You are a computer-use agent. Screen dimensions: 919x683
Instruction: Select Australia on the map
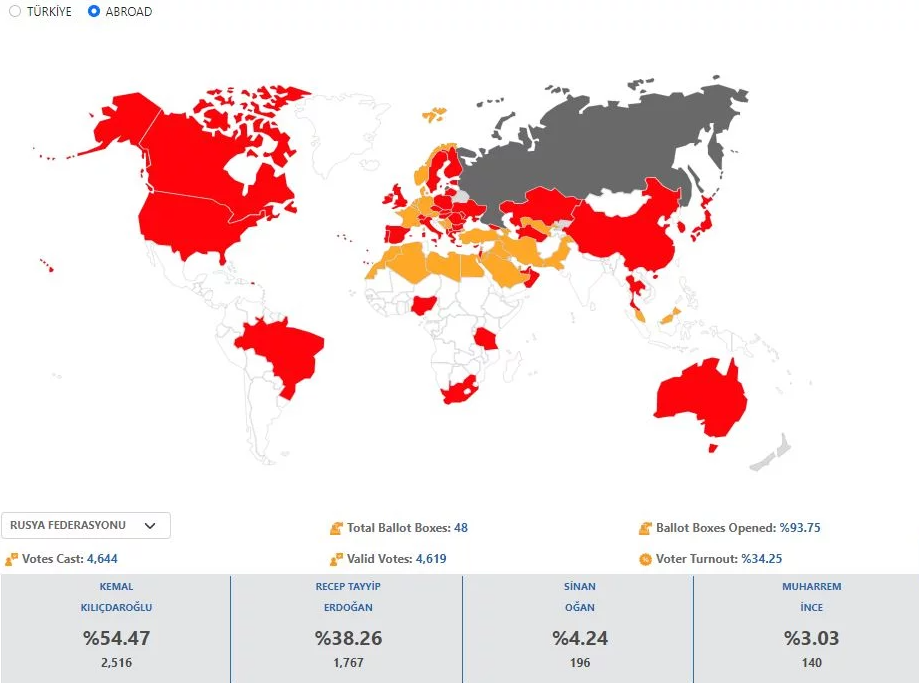[700, 400]
